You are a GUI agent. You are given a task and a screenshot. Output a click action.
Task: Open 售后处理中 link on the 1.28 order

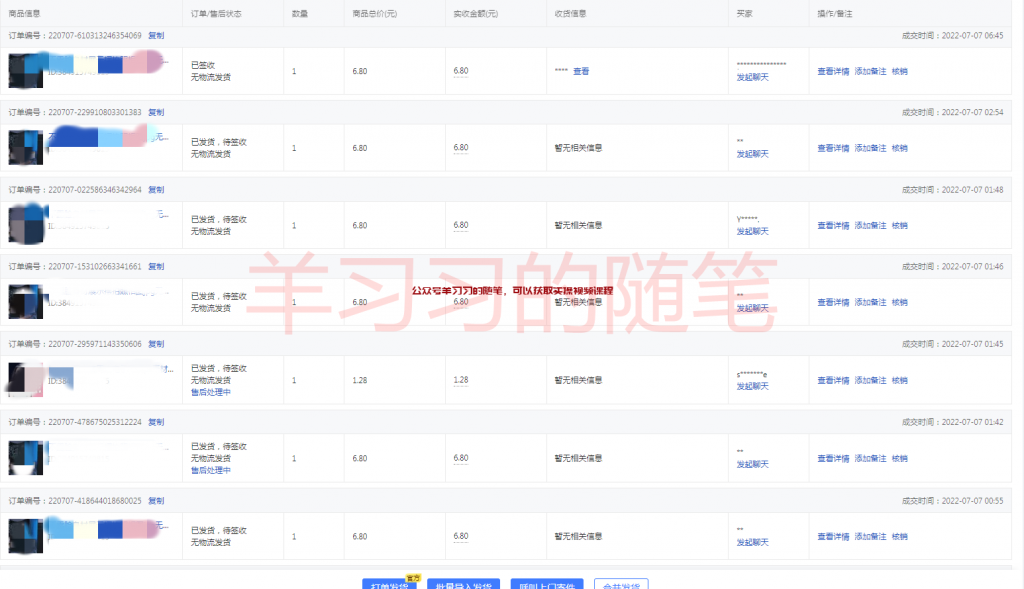pos(211,392)
